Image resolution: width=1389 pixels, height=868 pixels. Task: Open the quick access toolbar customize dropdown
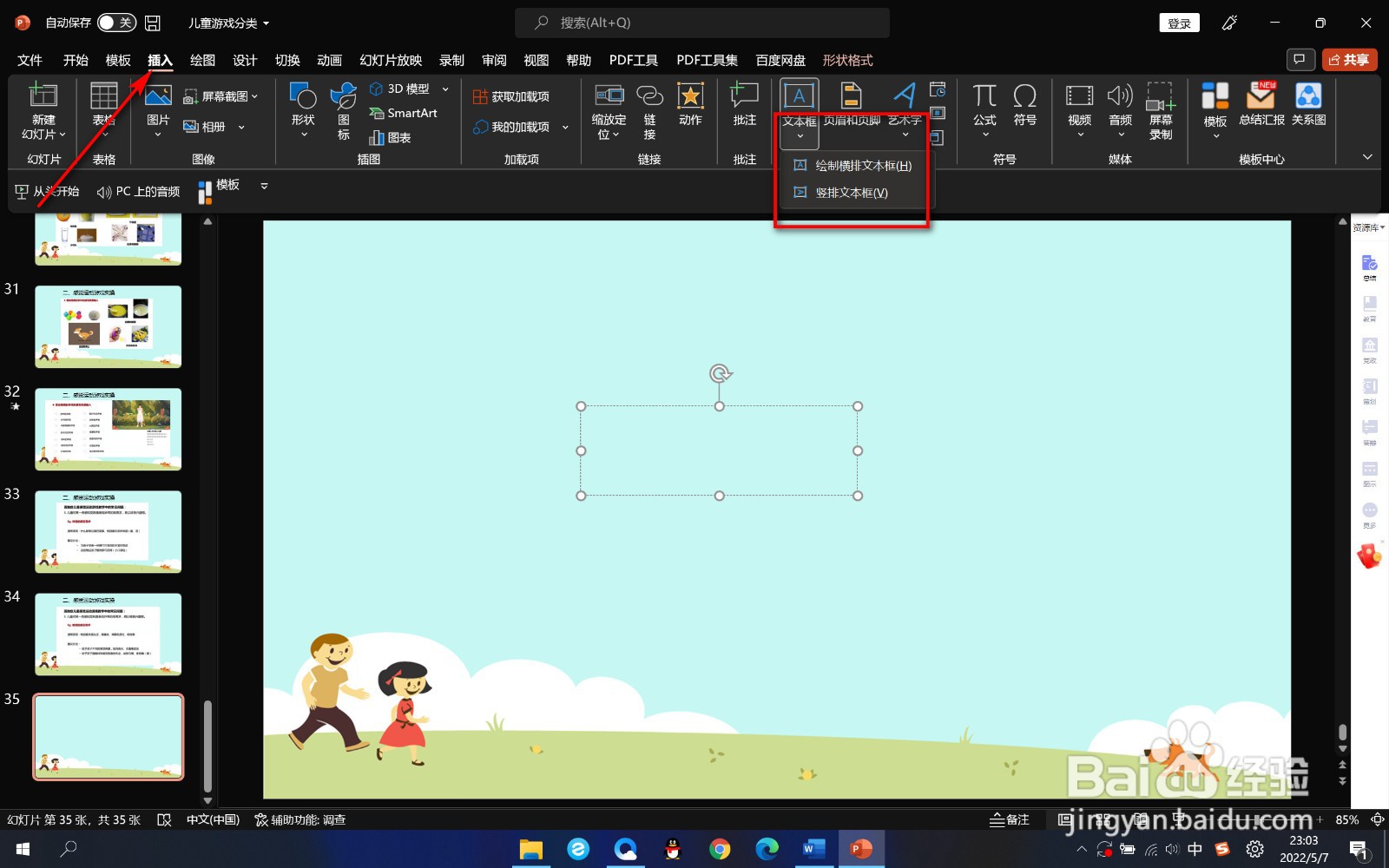click(264, 186)
